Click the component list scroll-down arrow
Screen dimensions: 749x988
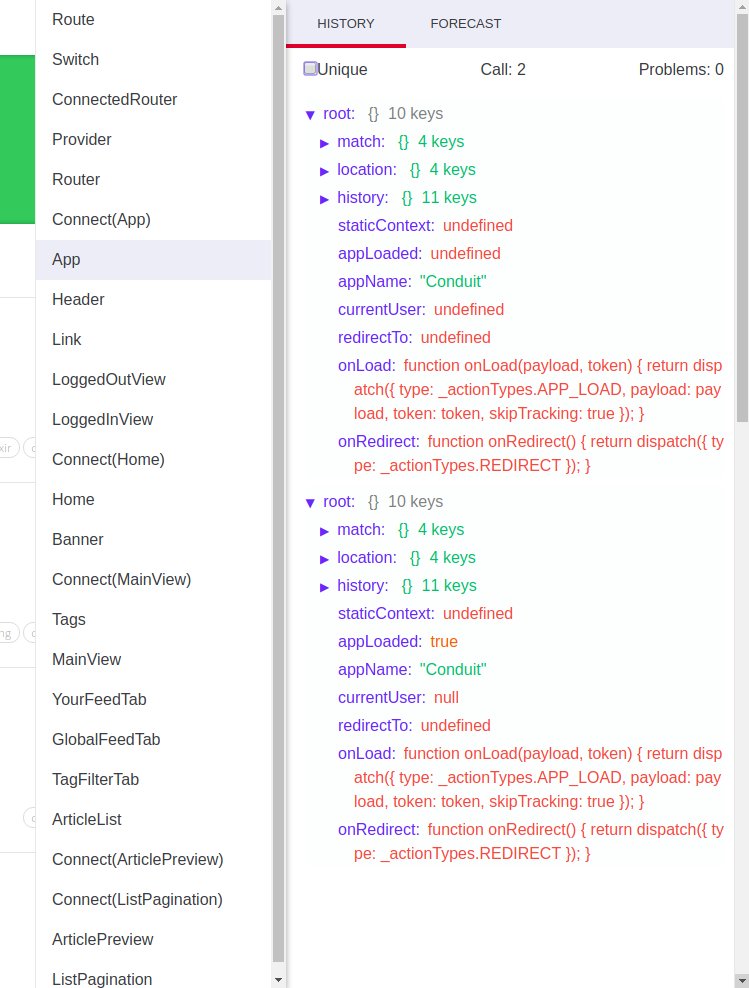(278, 980)
